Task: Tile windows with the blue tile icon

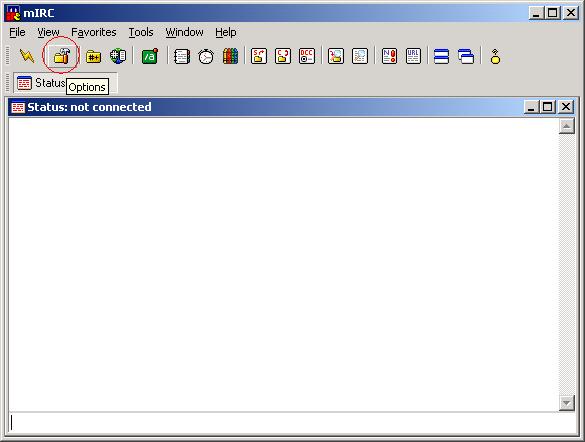Action: 441,56
